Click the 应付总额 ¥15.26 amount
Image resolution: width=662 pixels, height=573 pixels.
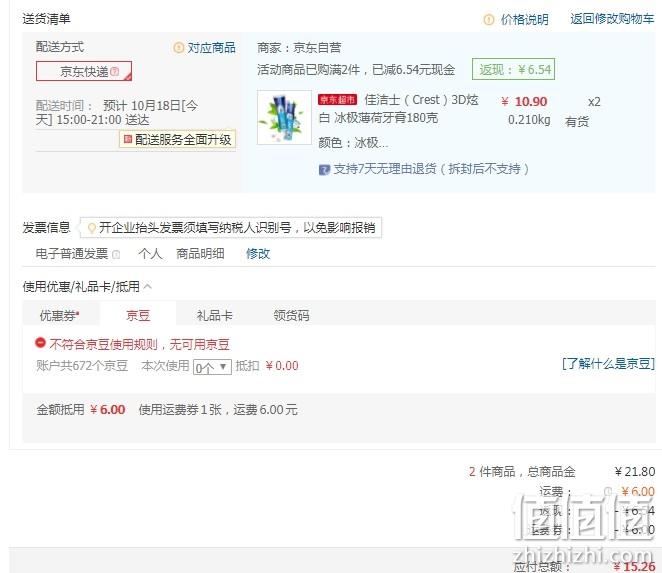pyautogui.click(x=635, y=566)
